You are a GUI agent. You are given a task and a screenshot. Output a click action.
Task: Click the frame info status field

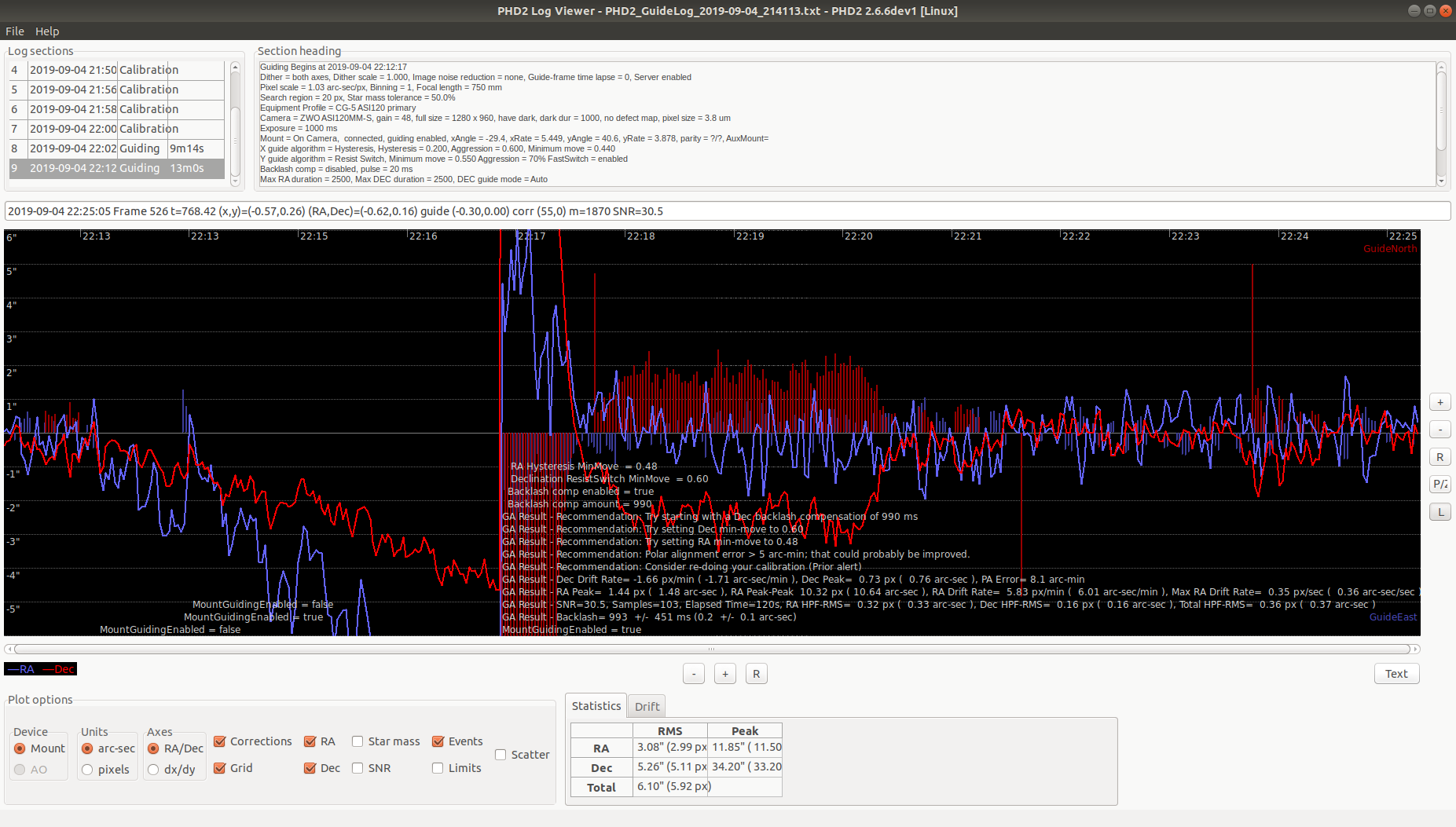(x=728, y=211)
